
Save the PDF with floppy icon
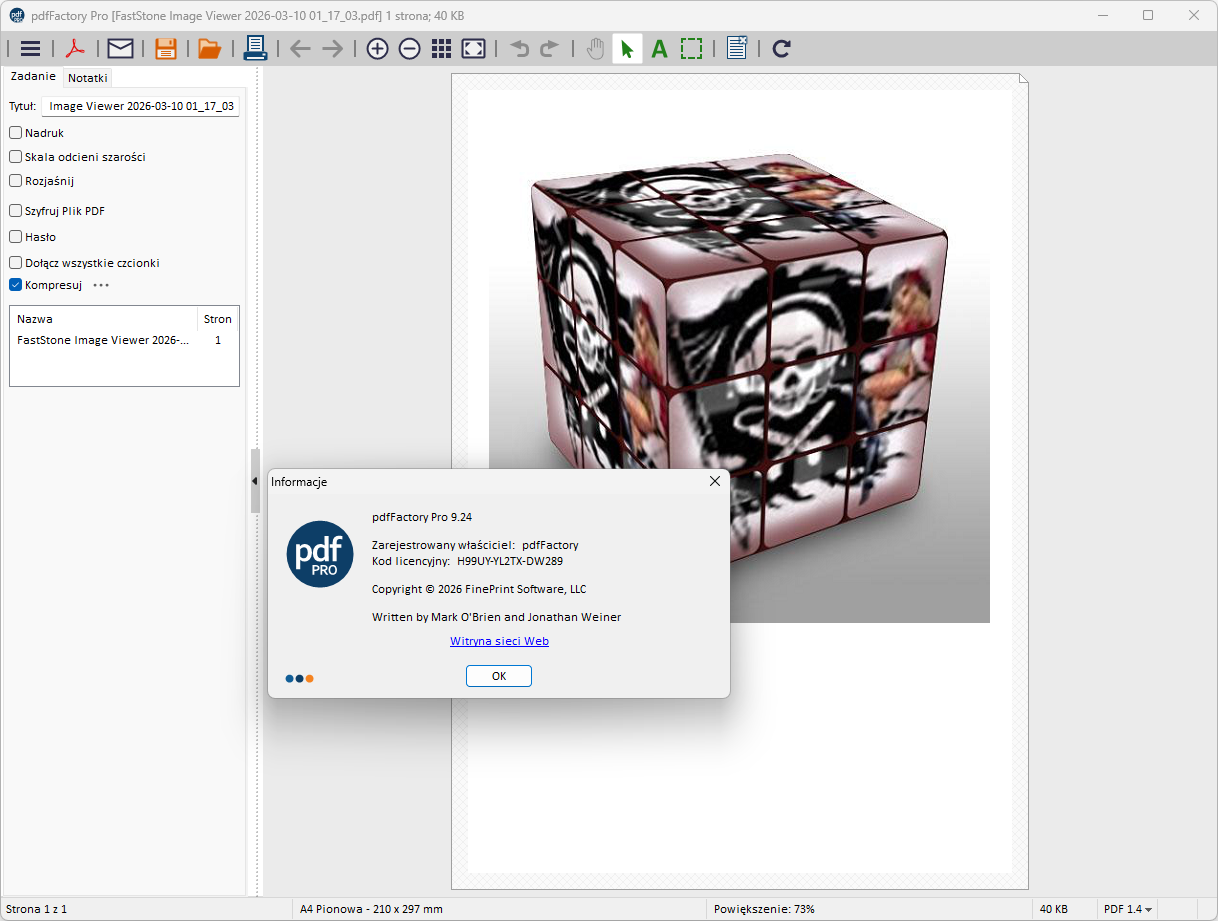pyautogui.click(x=166, y=48)
